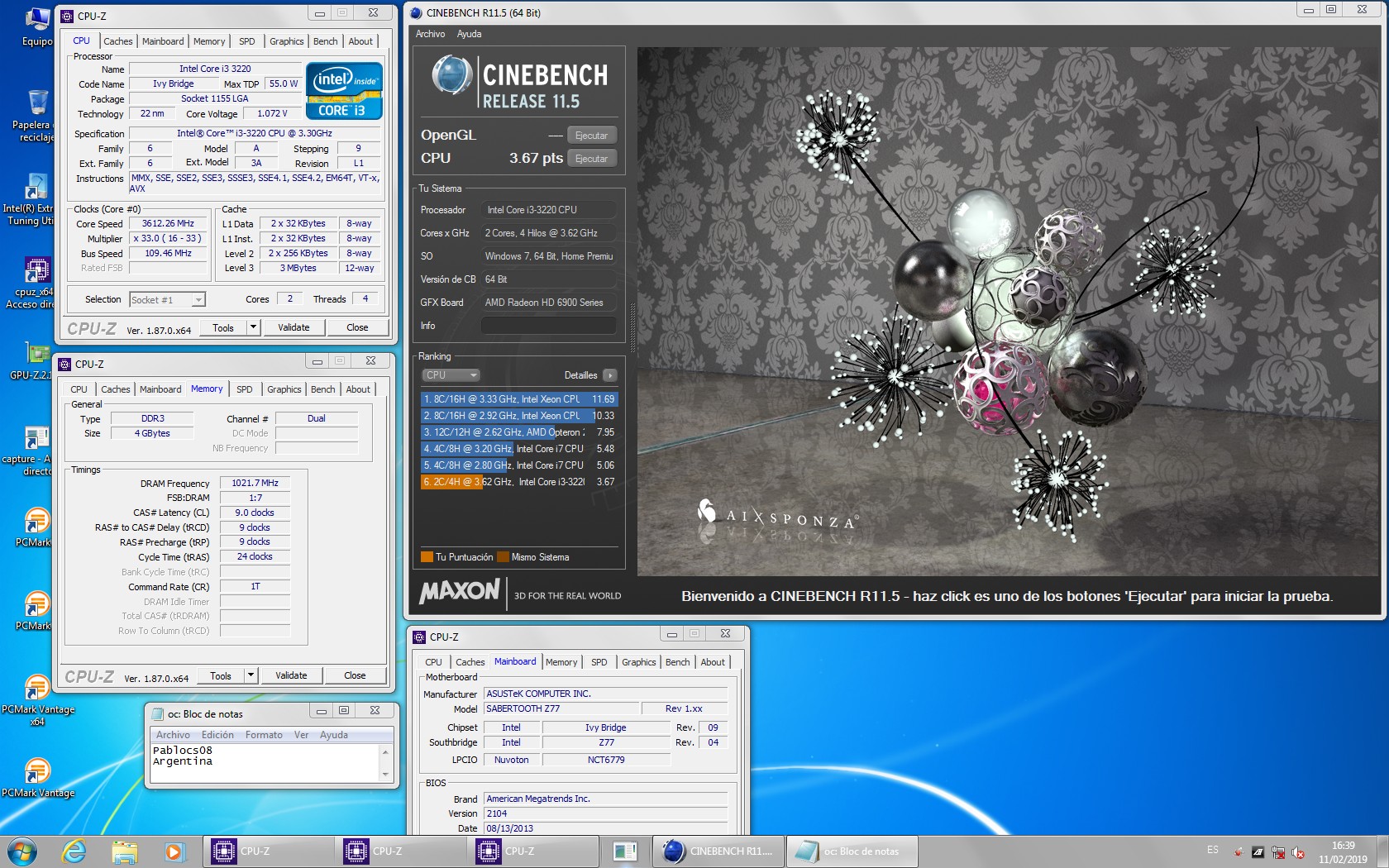Click the Detalles arrow button in Ranking
The width and height of the screenshot is (1389, 868).
click(610, 375)
